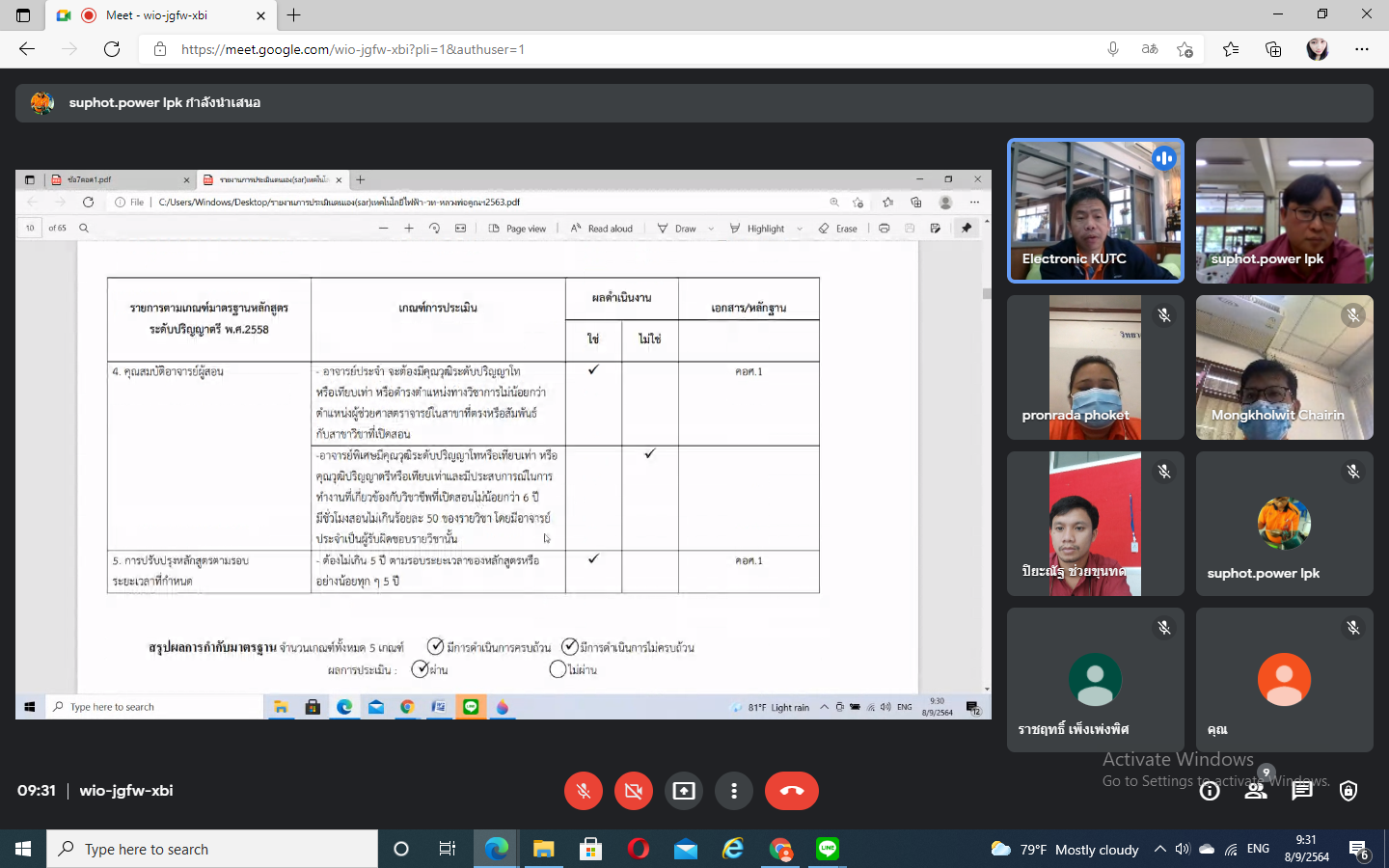
Task: Open the host controls shield icon
Action: pos(1348,791)
